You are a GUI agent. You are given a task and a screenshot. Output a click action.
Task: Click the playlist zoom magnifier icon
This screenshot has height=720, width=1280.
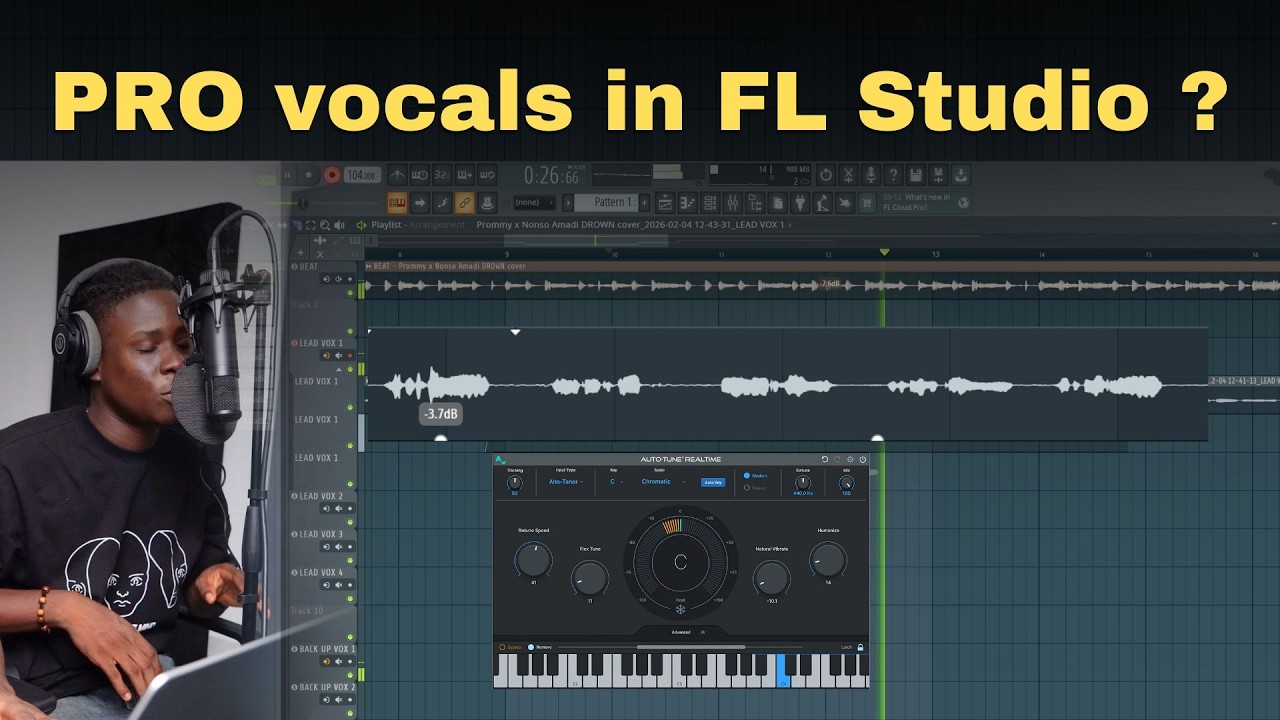[325, 225]
